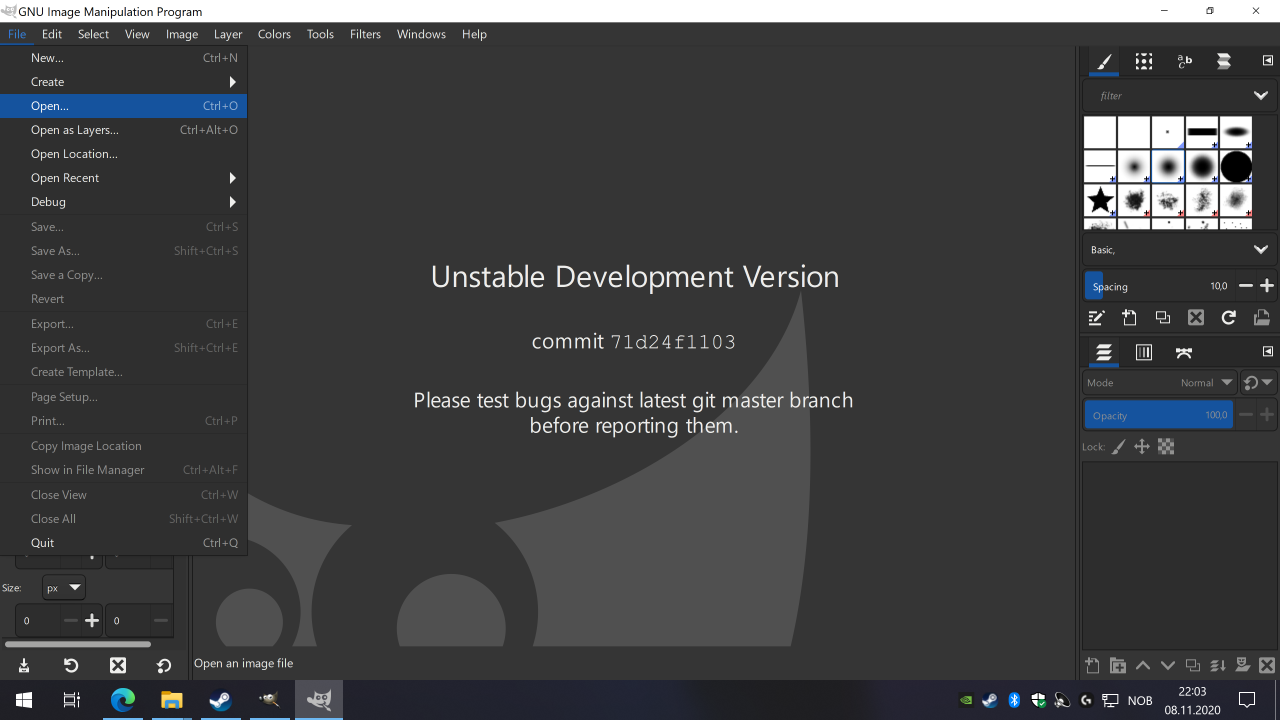
Task: Switch to the Fonts tab icon
Action: point(1184,62)
